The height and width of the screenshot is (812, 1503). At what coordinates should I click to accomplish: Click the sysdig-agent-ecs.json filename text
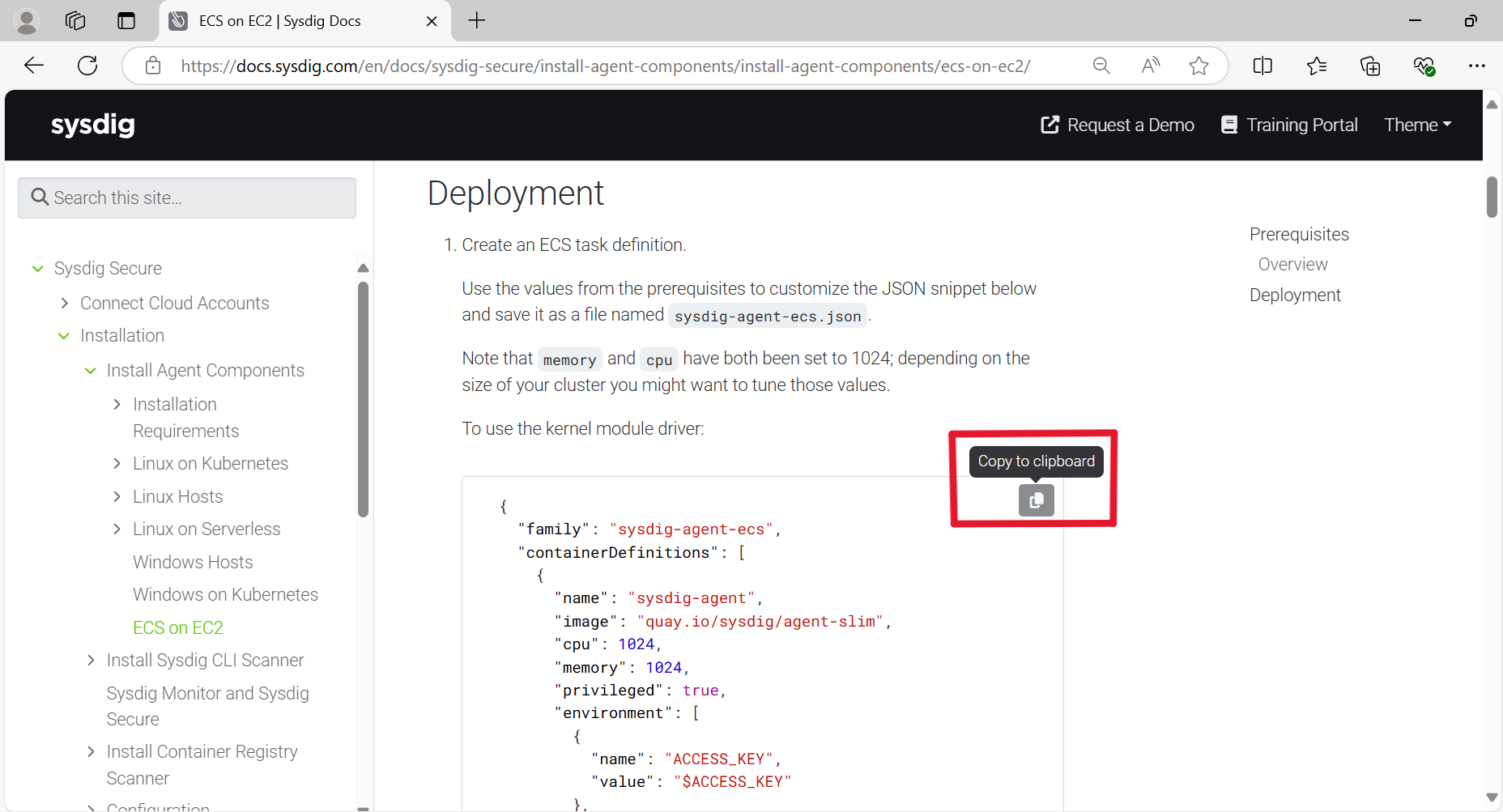pos(768,316)
